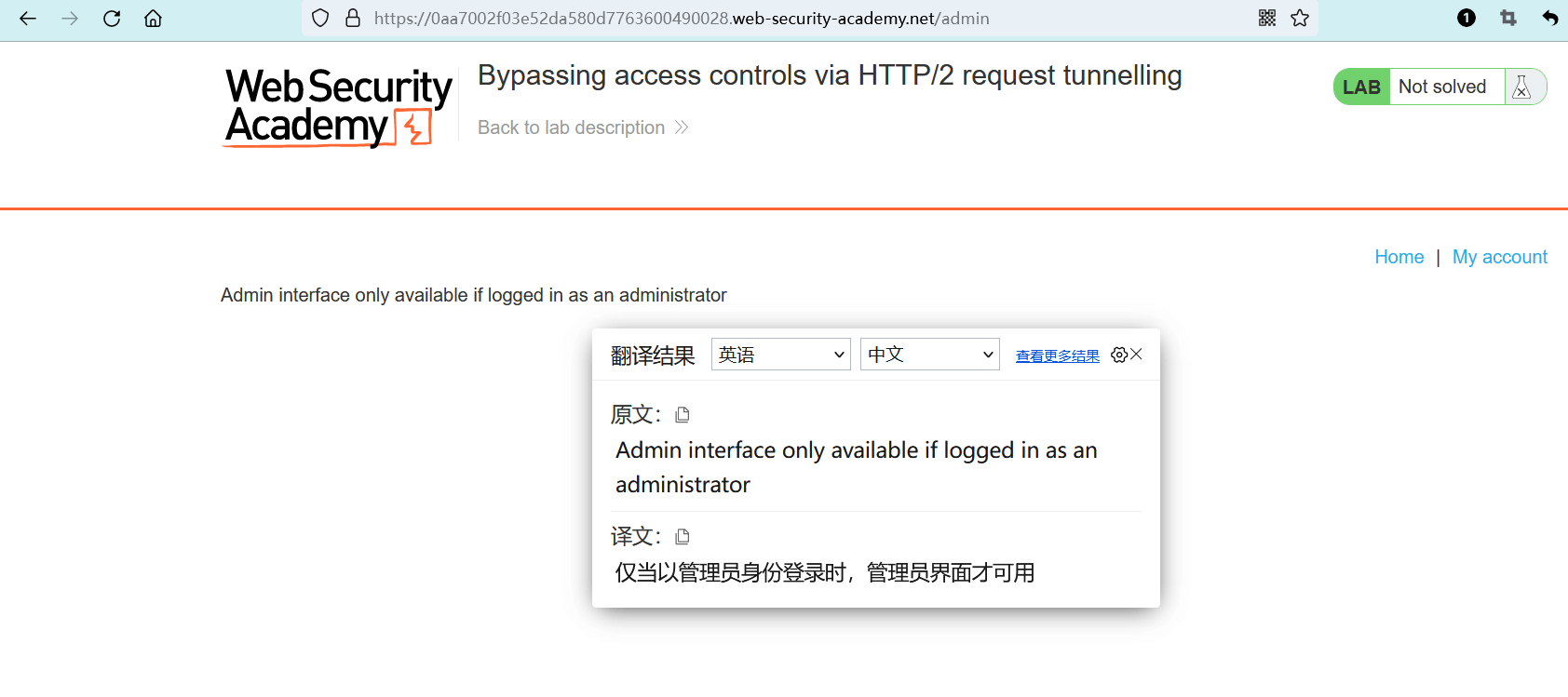Screen dimensions: 1568x697
Task: Reload the current page
Action: (x=112, y=19)
